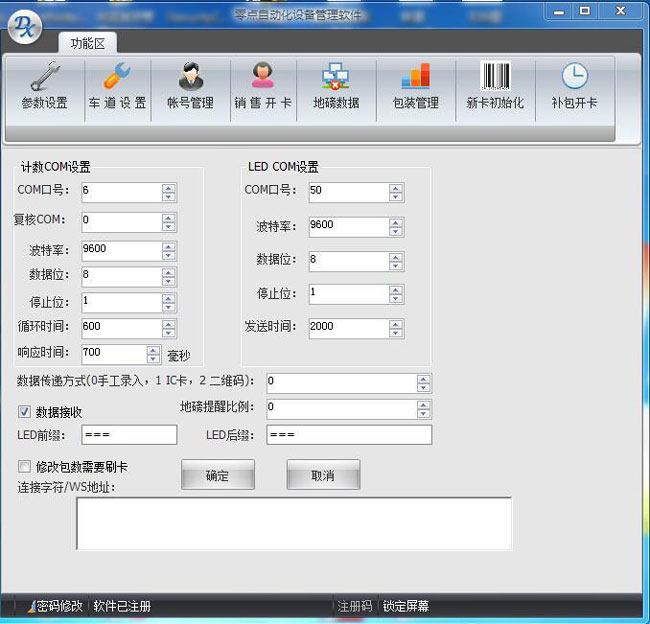
Task: Enable 修改包数需要刷卡 checkbox
Action: pyautogui.click(x=25, y=467)
